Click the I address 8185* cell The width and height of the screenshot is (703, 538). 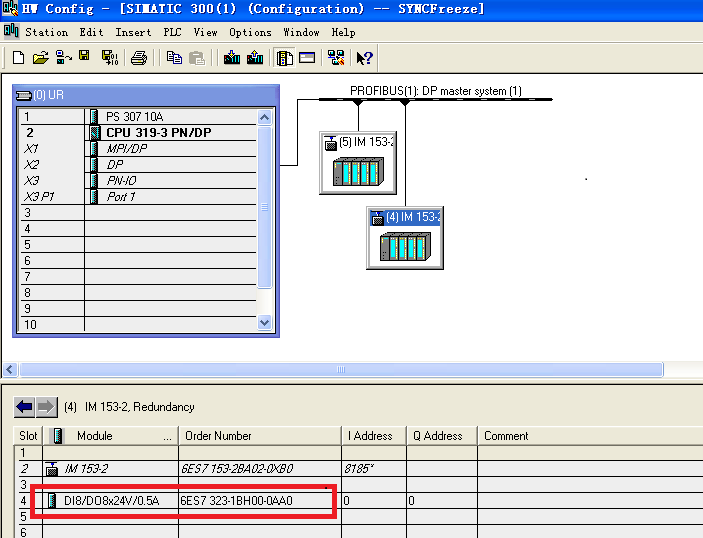374,469
